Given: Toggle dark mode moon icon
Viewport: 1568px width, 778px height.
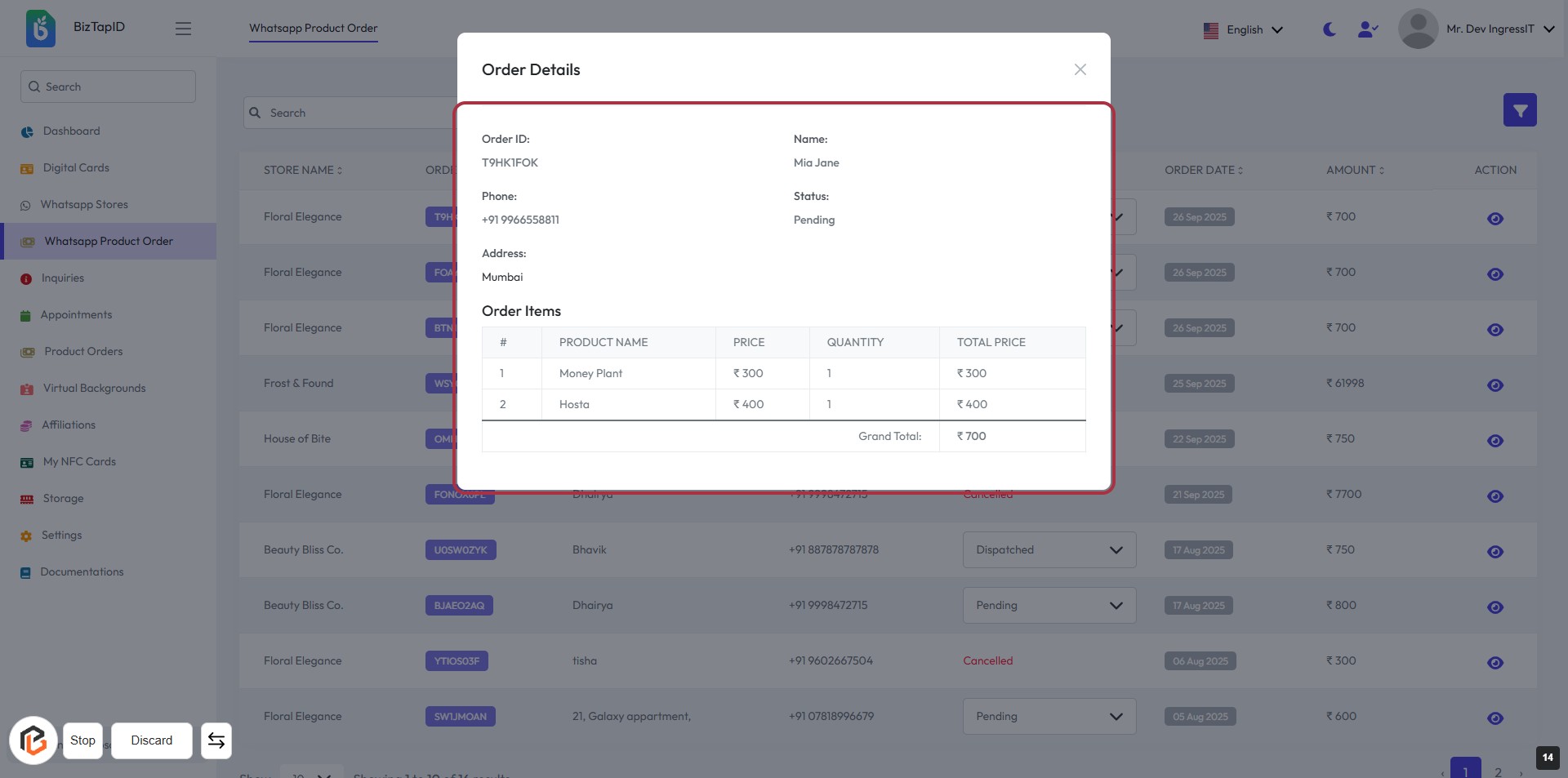Looking at the screenshot, I should (x=1330, y=29).
